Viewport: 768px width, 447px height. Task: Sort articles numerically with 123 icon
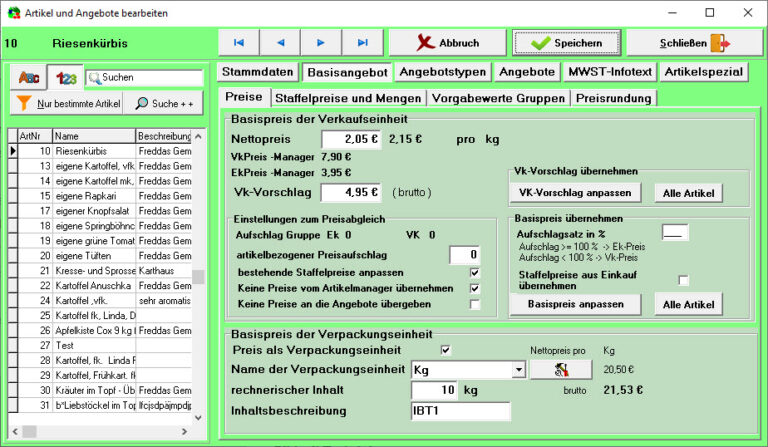pyautogui.click(x=66, y=78)
